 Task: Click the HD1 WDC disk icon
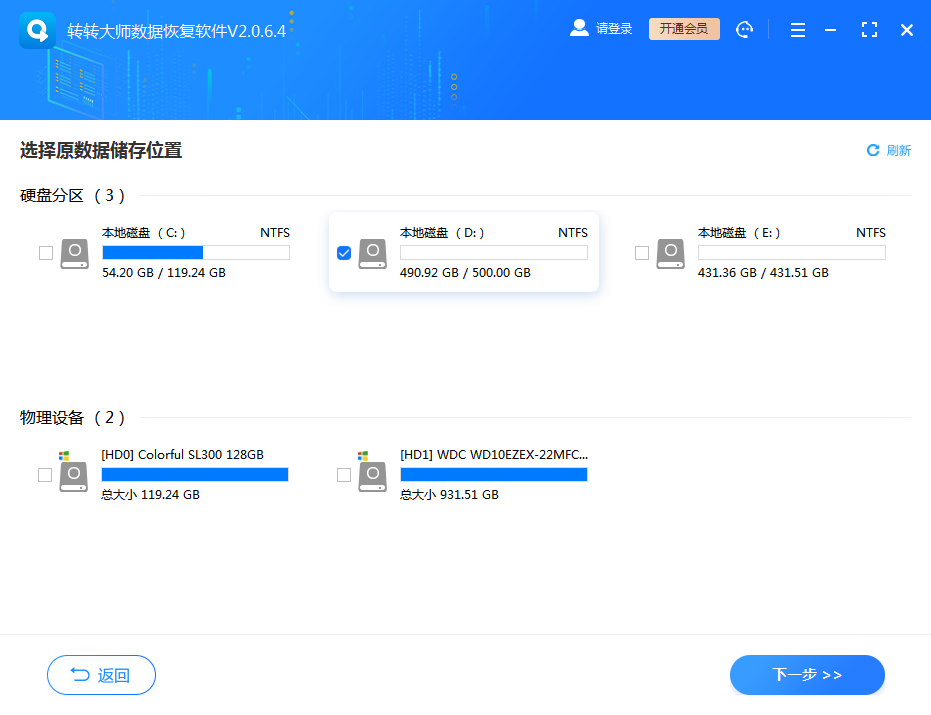[x=372, y=475]
